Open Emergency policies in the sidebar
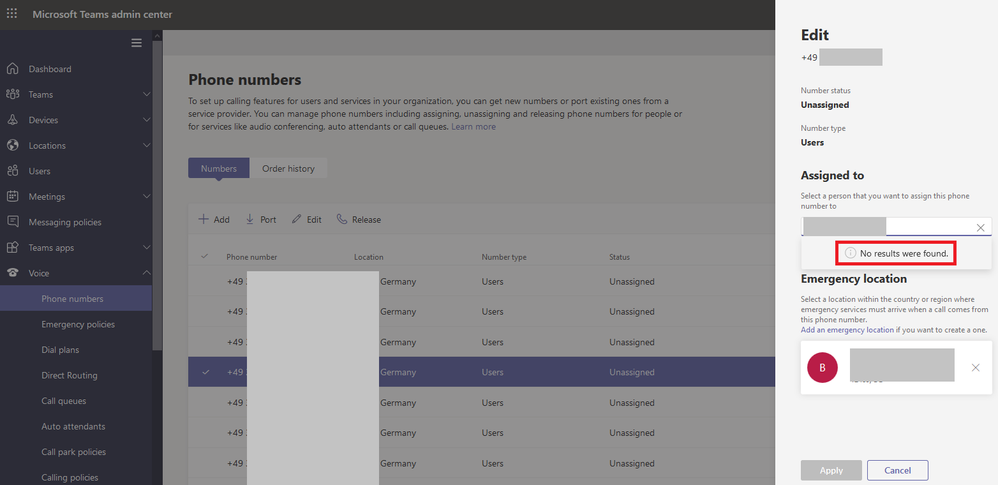The image size is (998, 485). pyautogui.click(x=76, y=324)
